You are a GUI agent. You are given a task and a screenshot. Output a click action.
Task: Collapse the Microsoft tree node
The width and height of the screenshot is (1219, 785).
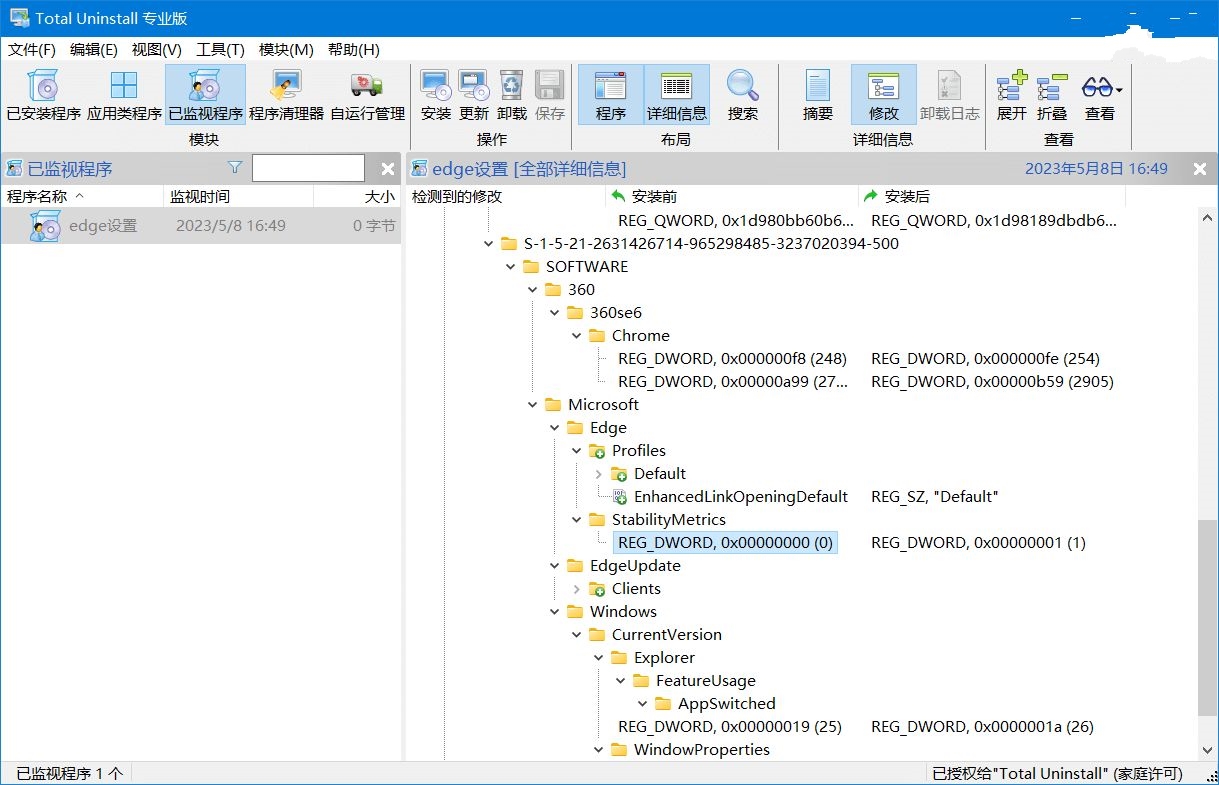532,405
